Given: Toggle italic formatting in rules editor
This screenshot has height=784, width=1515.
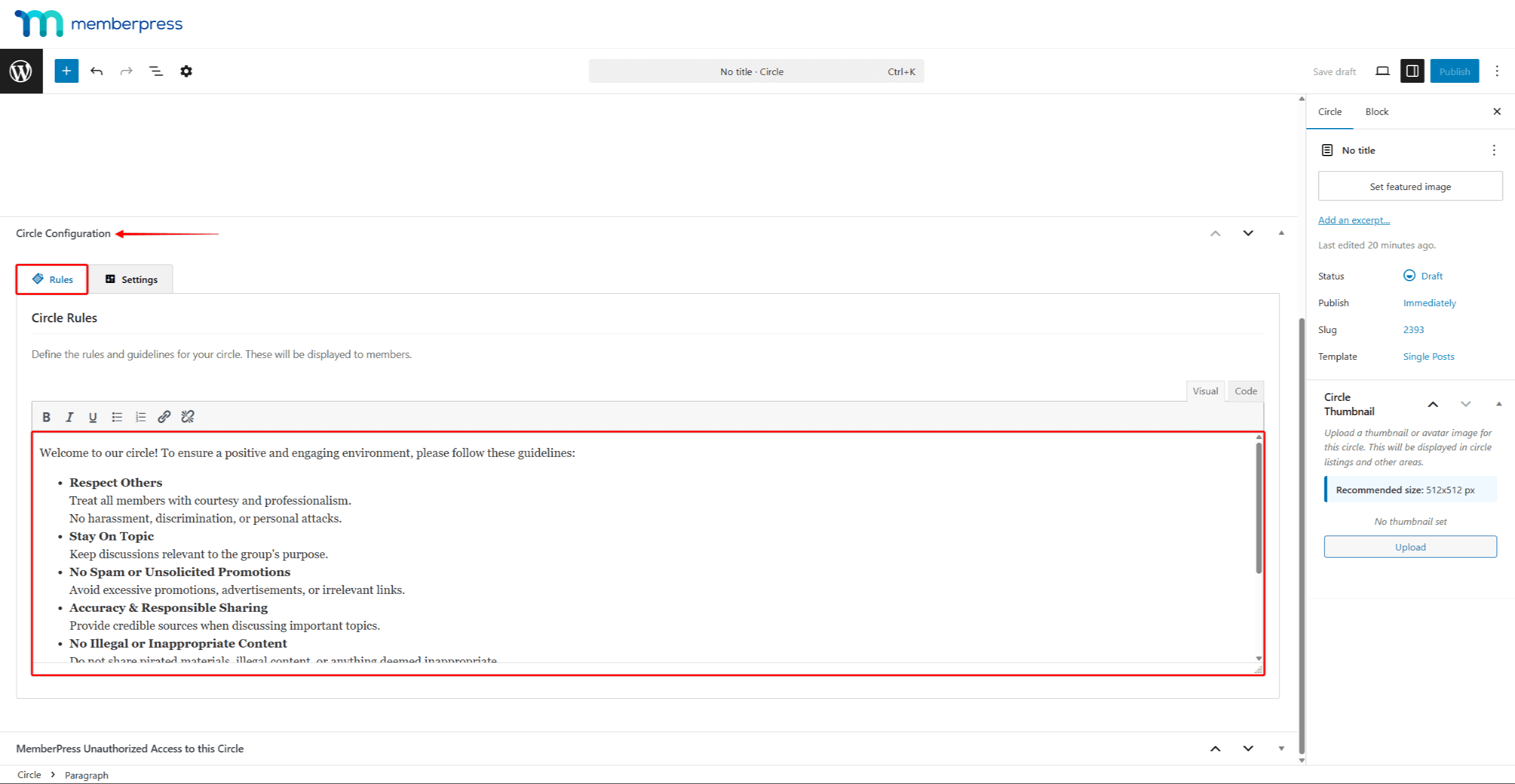Looking at the screenshot, I should tap(69, 417).
